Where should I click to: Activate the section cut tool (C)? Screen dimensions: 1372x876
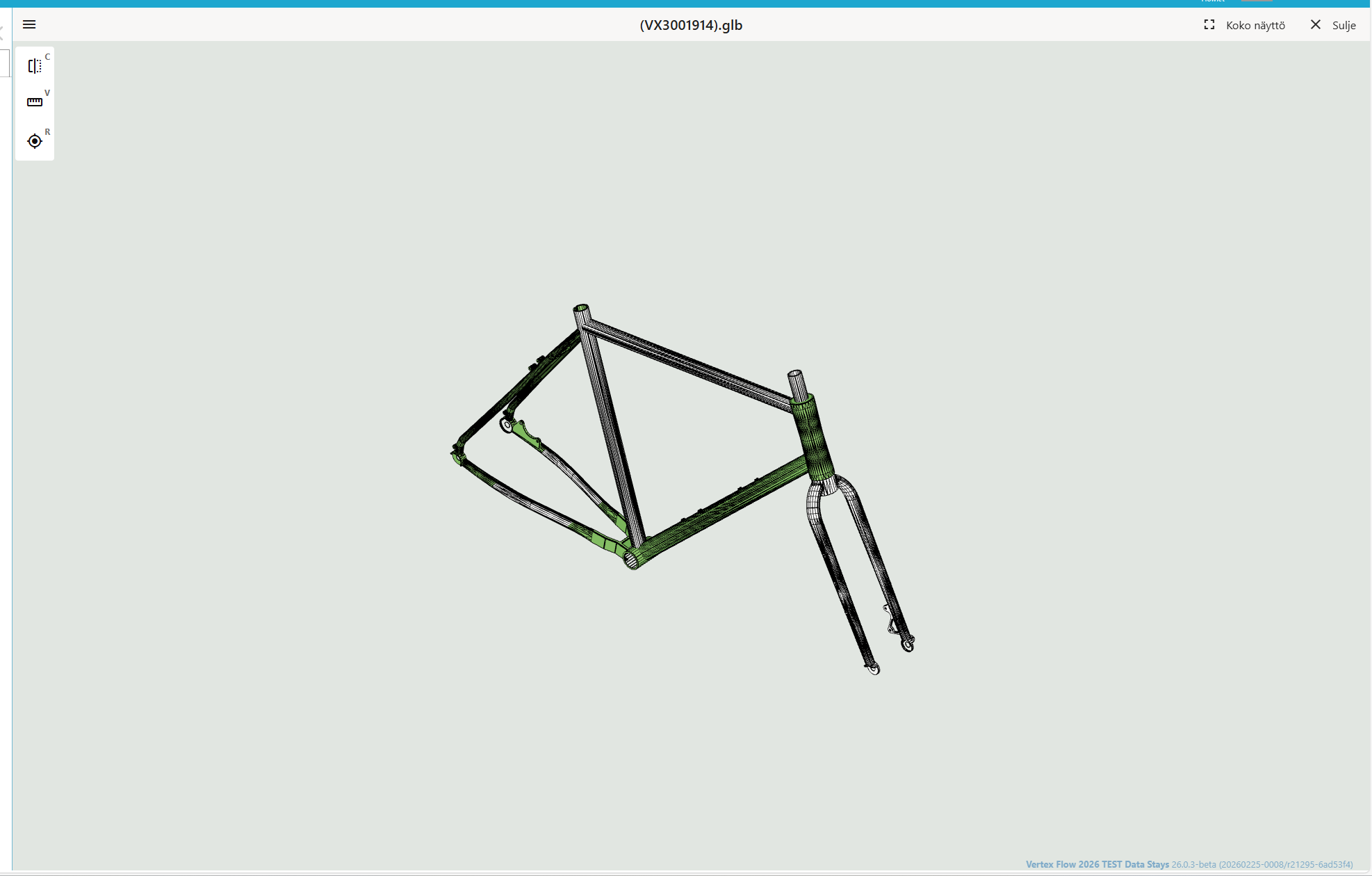[x=35, y=66]
